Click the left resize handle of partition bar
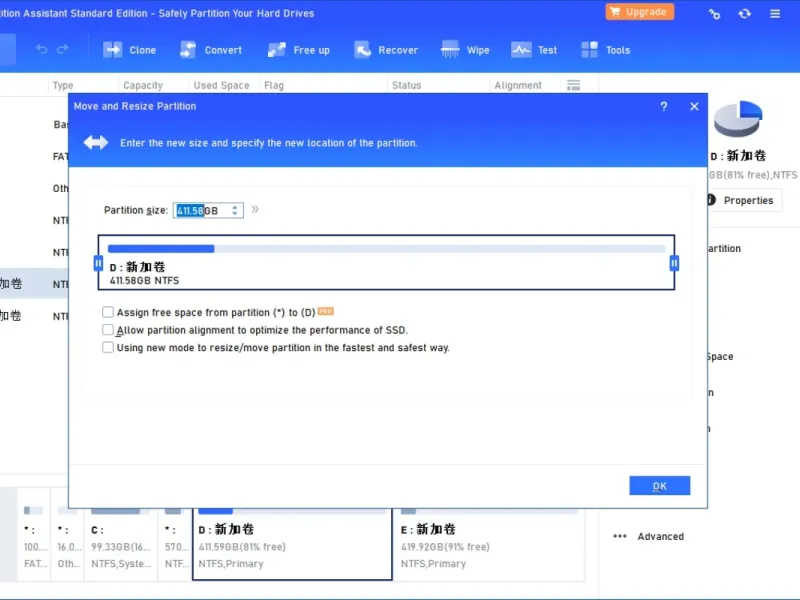This screenshot has width=800, height=600. pyautogui.click(x=98, y=263)
